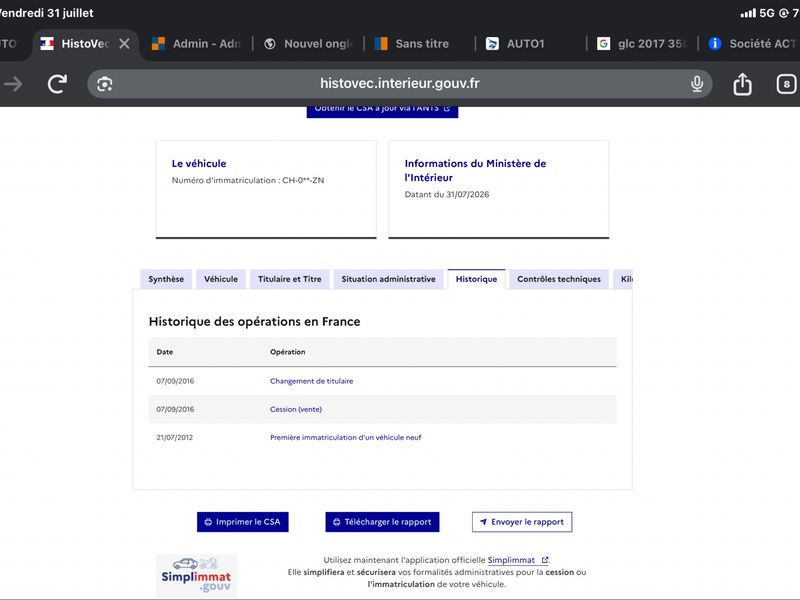Image resolution: width=800 pixels, height=600 pixels.
Task: Open the tab count overview button
Action: coord(786,84)
